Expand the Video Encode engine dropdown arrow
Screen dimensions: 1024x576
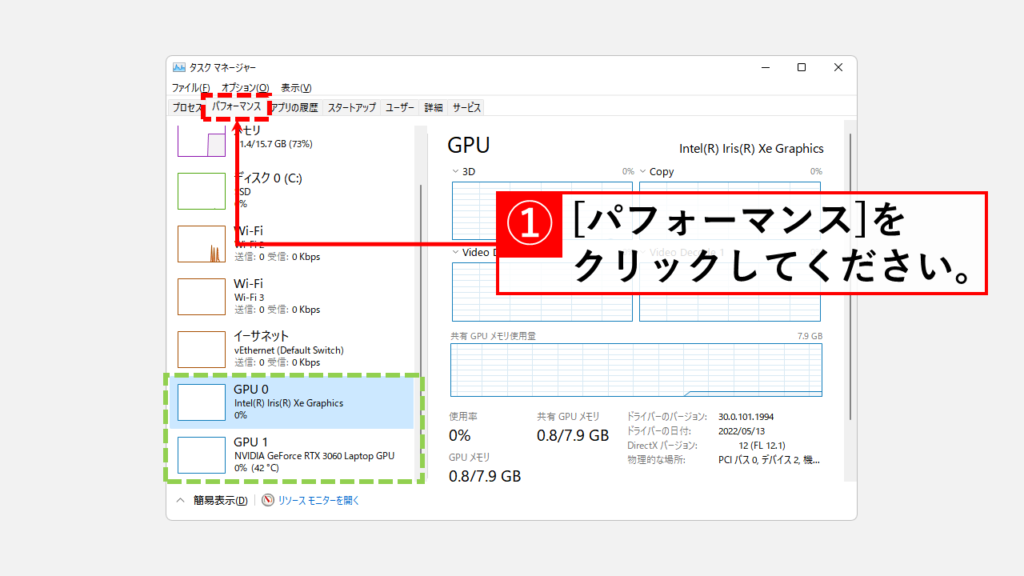point(456,253)
